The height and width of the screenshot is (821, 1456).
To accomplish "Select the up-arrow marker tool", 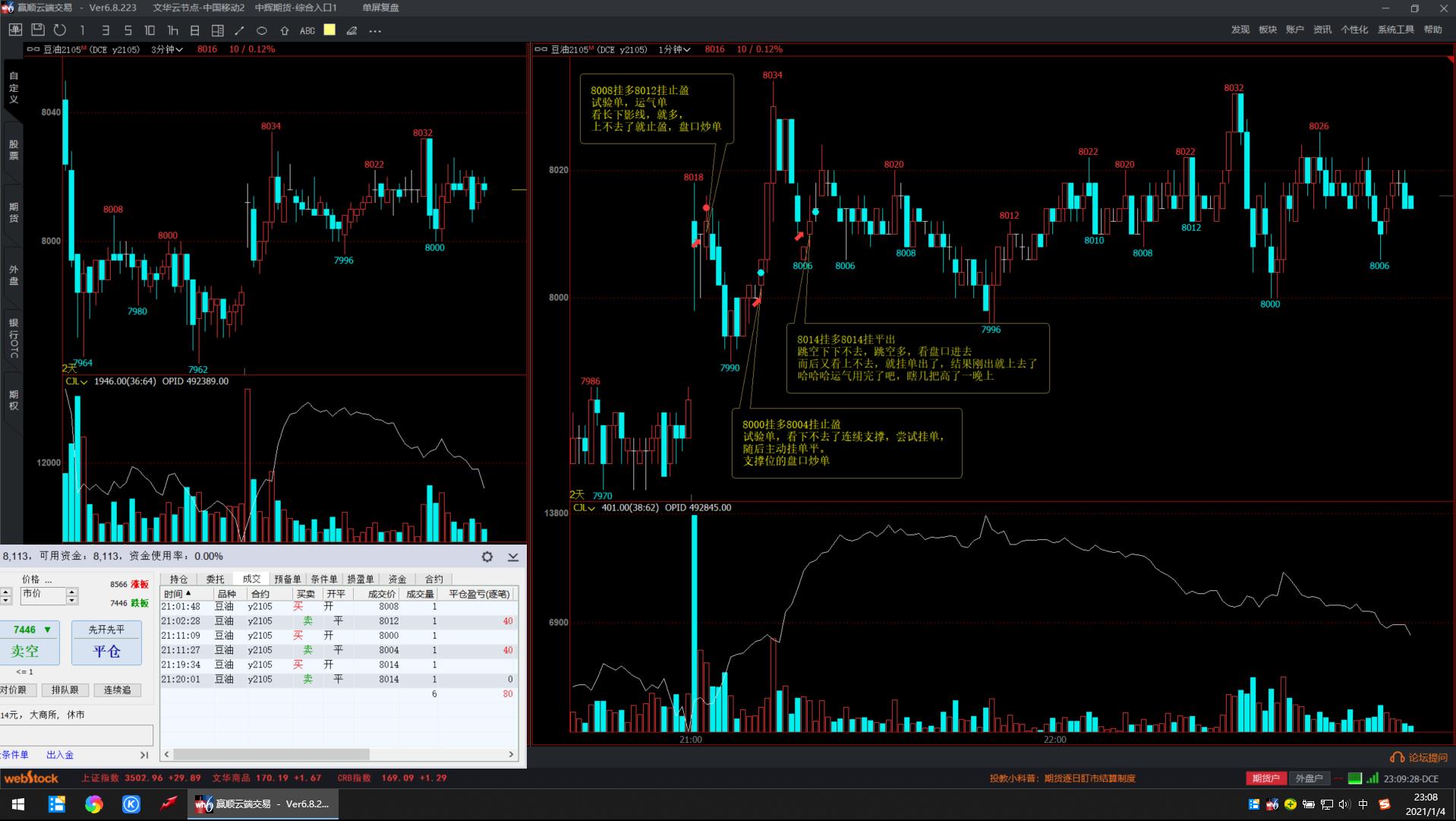I will 285,30.
